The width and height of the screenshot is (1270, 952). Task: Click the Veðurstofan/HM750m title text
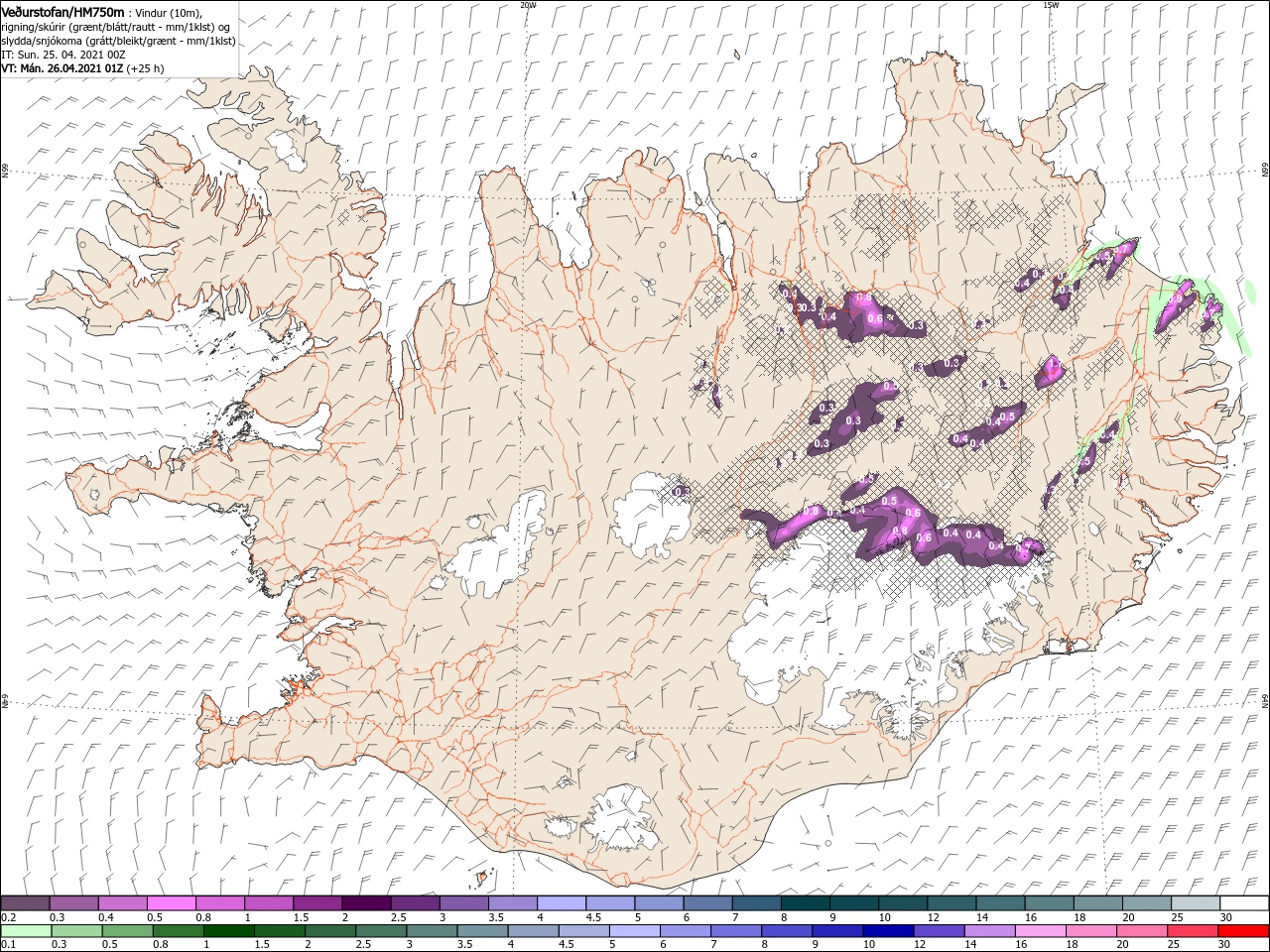63,11
